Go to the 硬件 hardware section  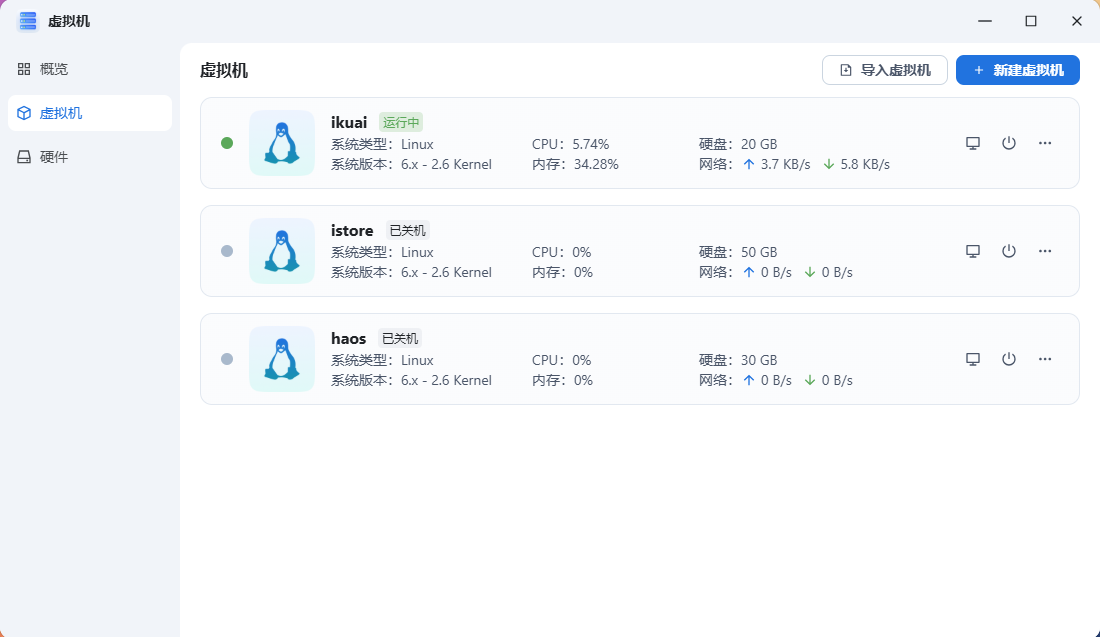tap(54, 157)
